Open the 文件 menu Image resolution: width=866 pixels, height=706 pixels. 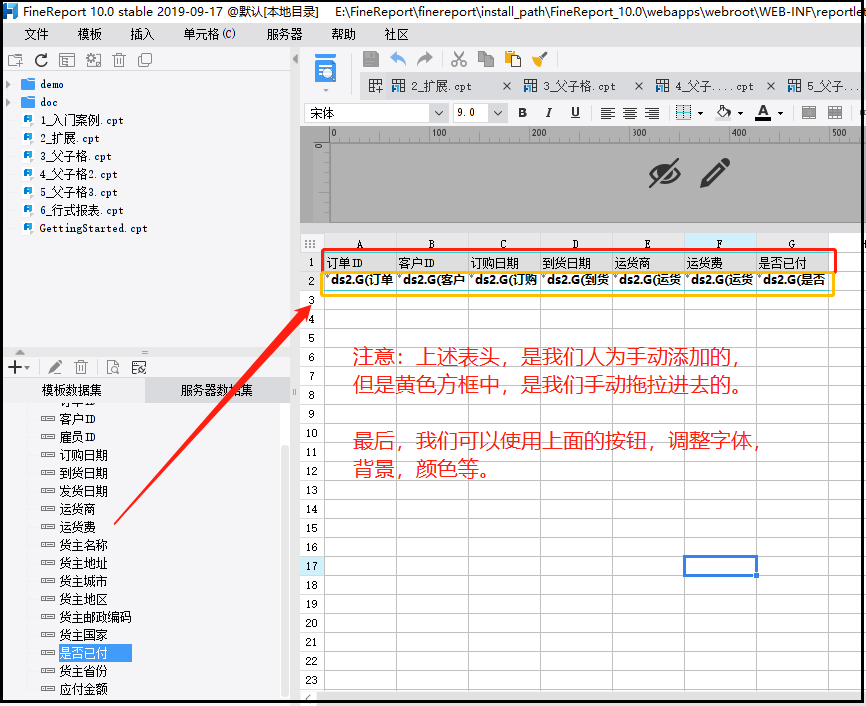pos(36,34)
